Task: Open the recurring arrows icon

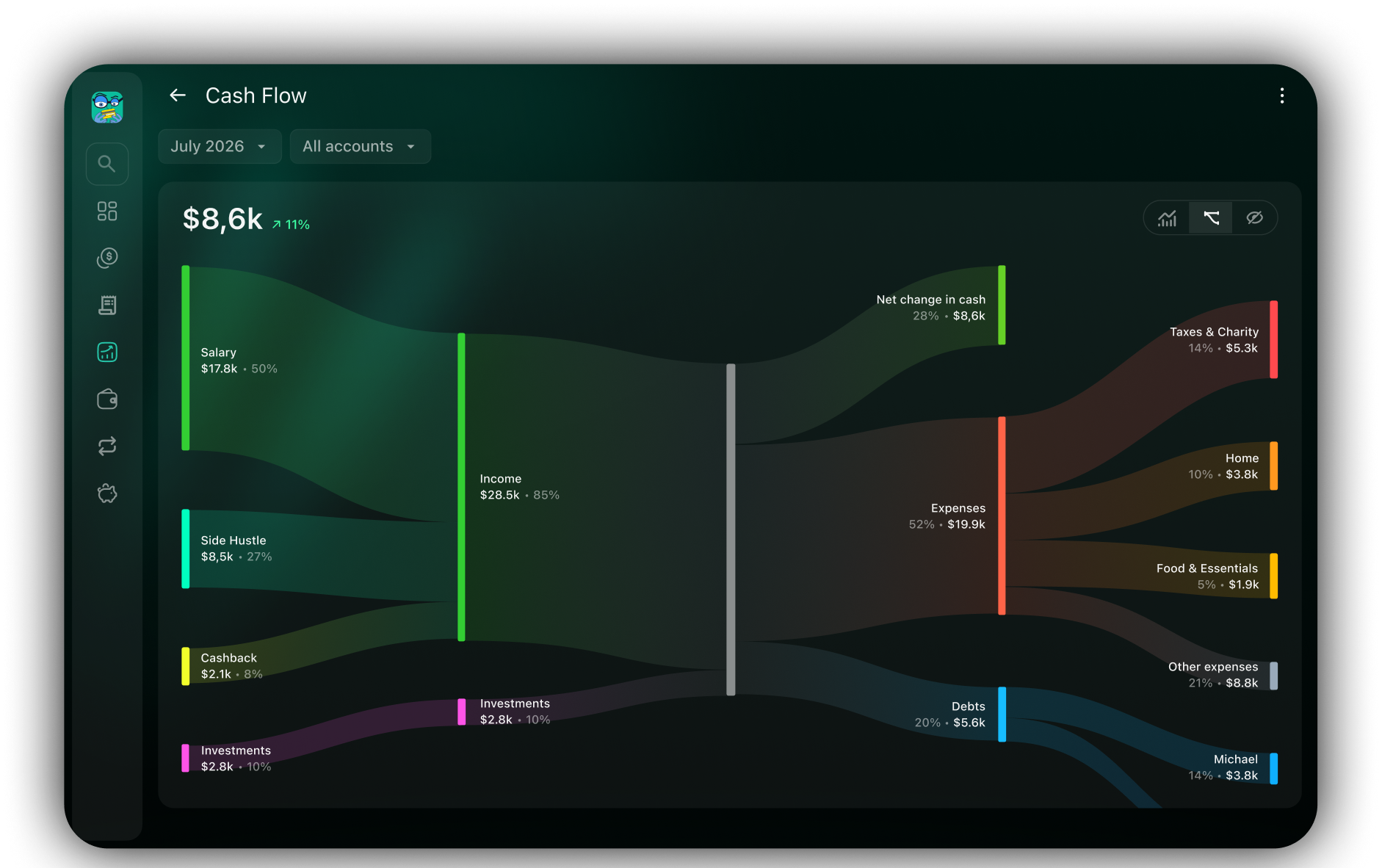Action: [x=107, y=446]
